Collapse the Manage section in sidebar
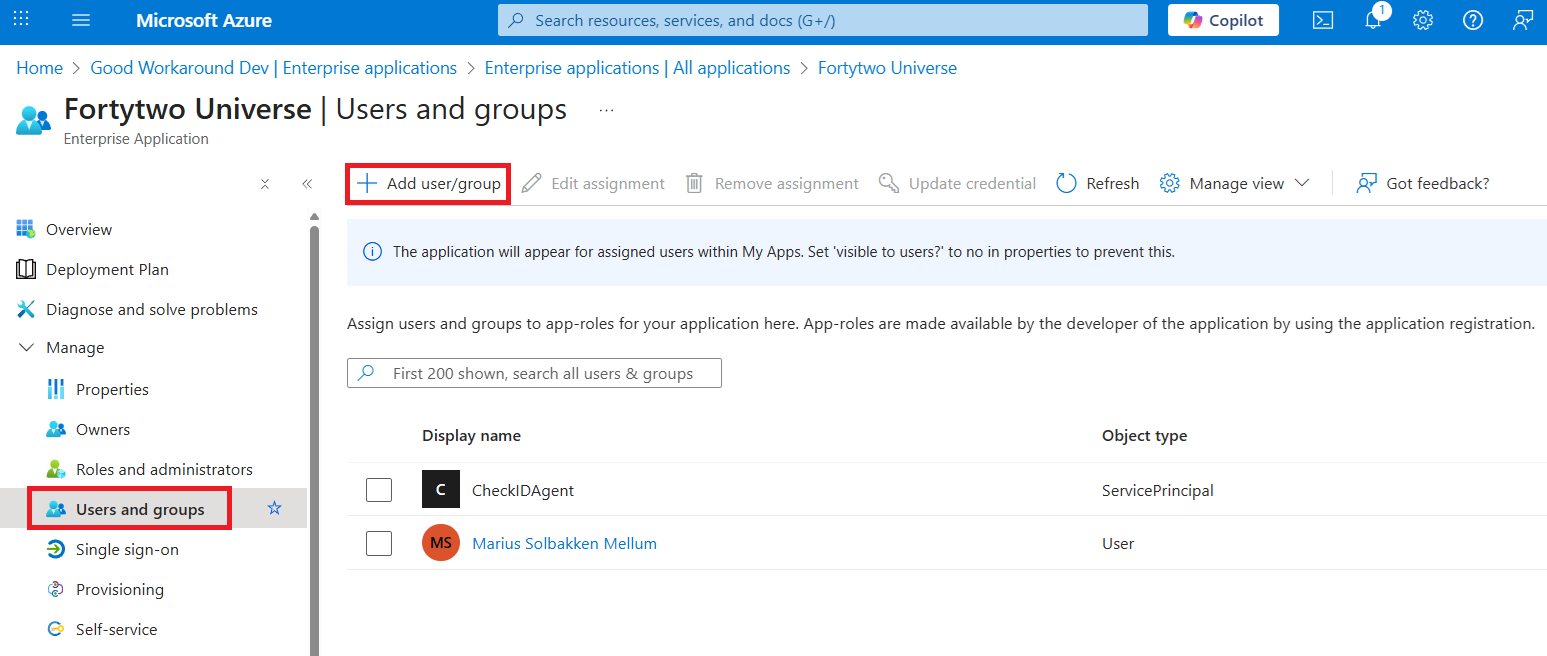Image resolution: width=1547 pixels, height=656 pixels. (x=26, y=348)
